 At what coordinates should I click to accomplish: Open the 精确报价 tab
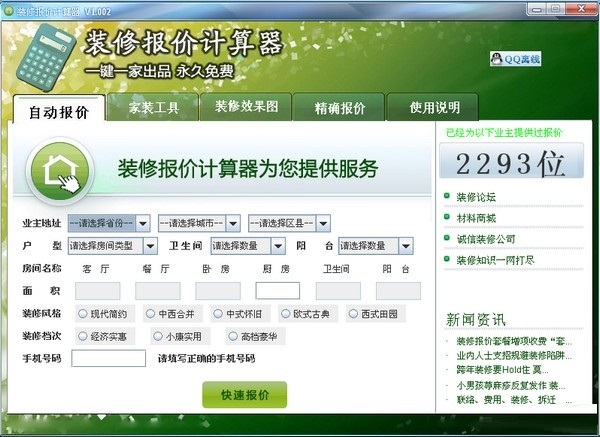click(x=339, y=107)
